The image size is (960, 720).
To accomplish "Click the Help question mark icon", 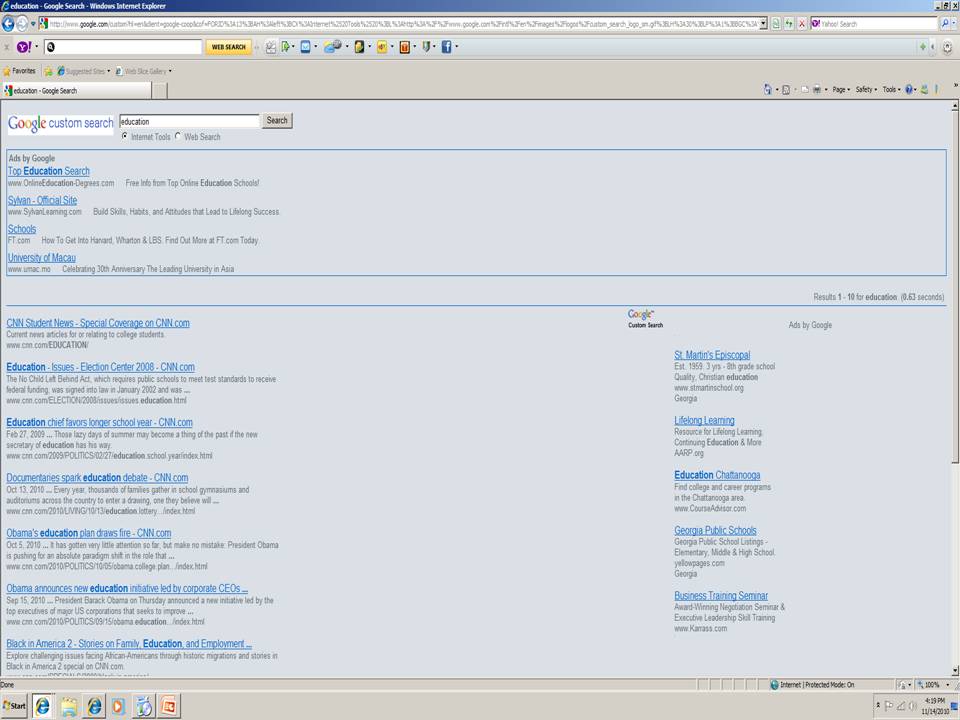I will tap(909, 89).
